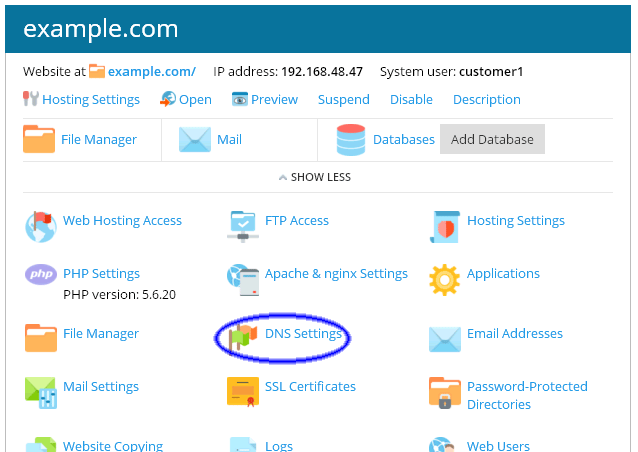This screenshot has width=638, height=452.
Task: Click the FTP Access icon
Action: click(x=243, y=225)
